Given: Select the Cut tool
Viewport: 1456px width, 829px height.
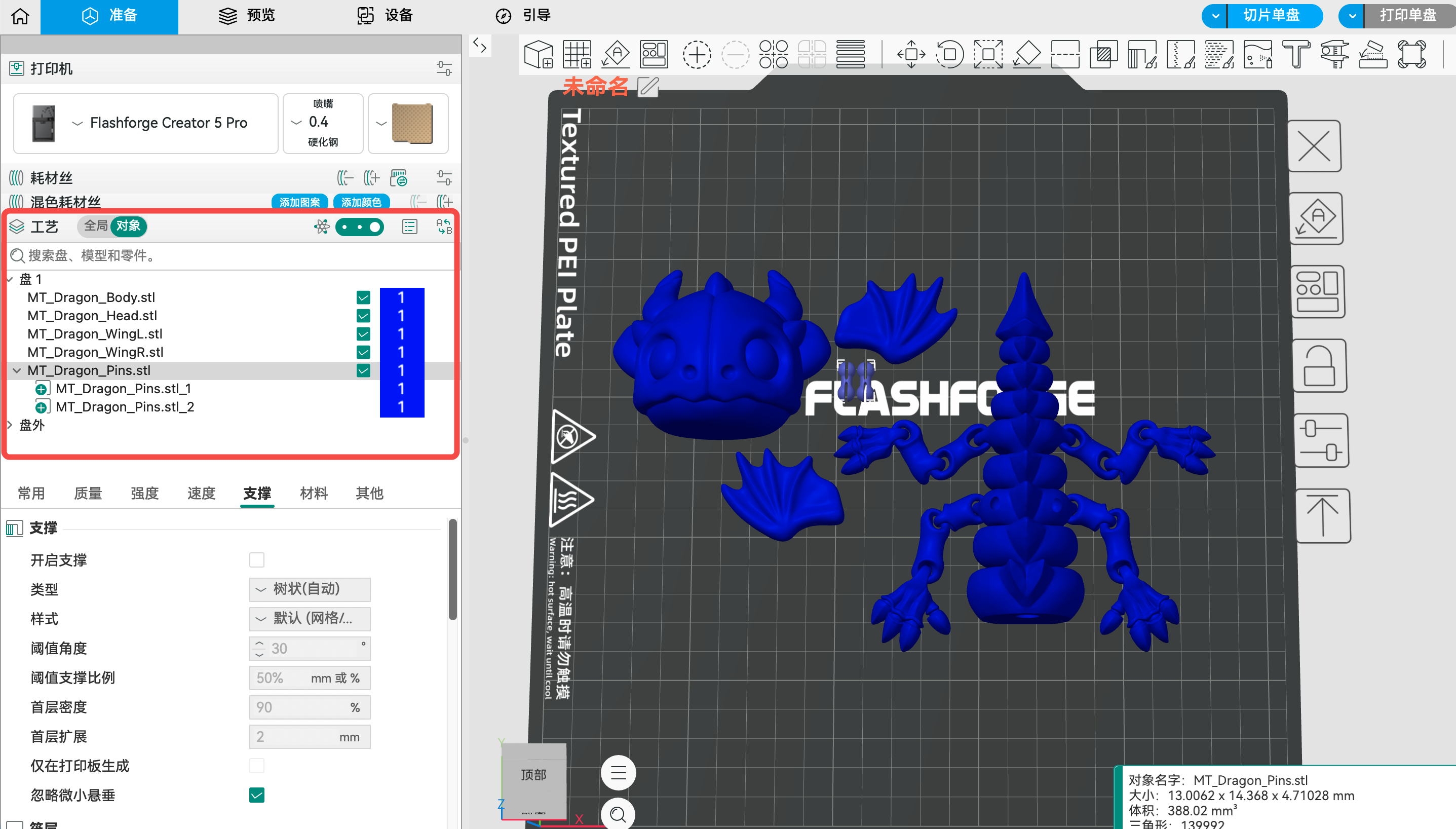Looking at the screenshot, I should 1065,55.
